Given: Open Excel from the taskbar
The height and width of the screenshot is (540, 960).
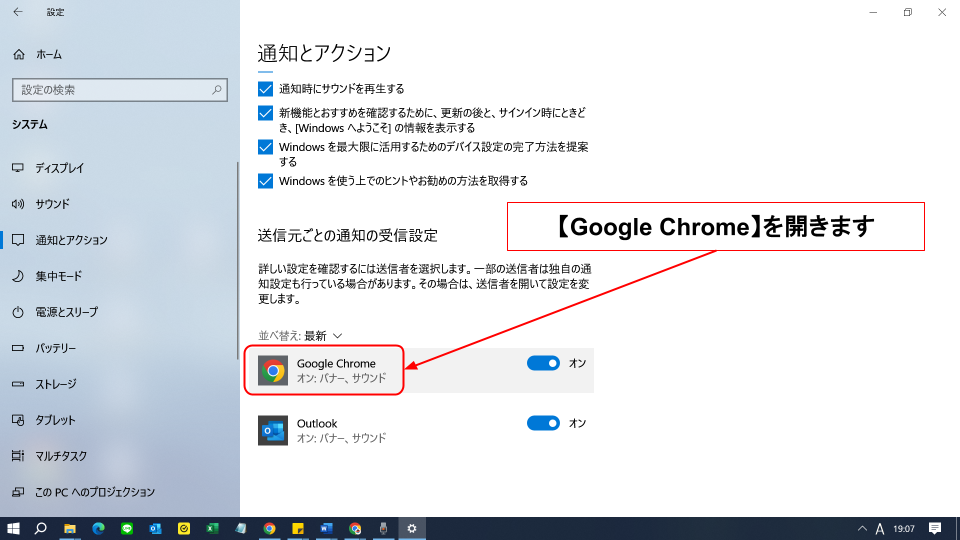Looking at the screenshot, I should tap(212, 528).
